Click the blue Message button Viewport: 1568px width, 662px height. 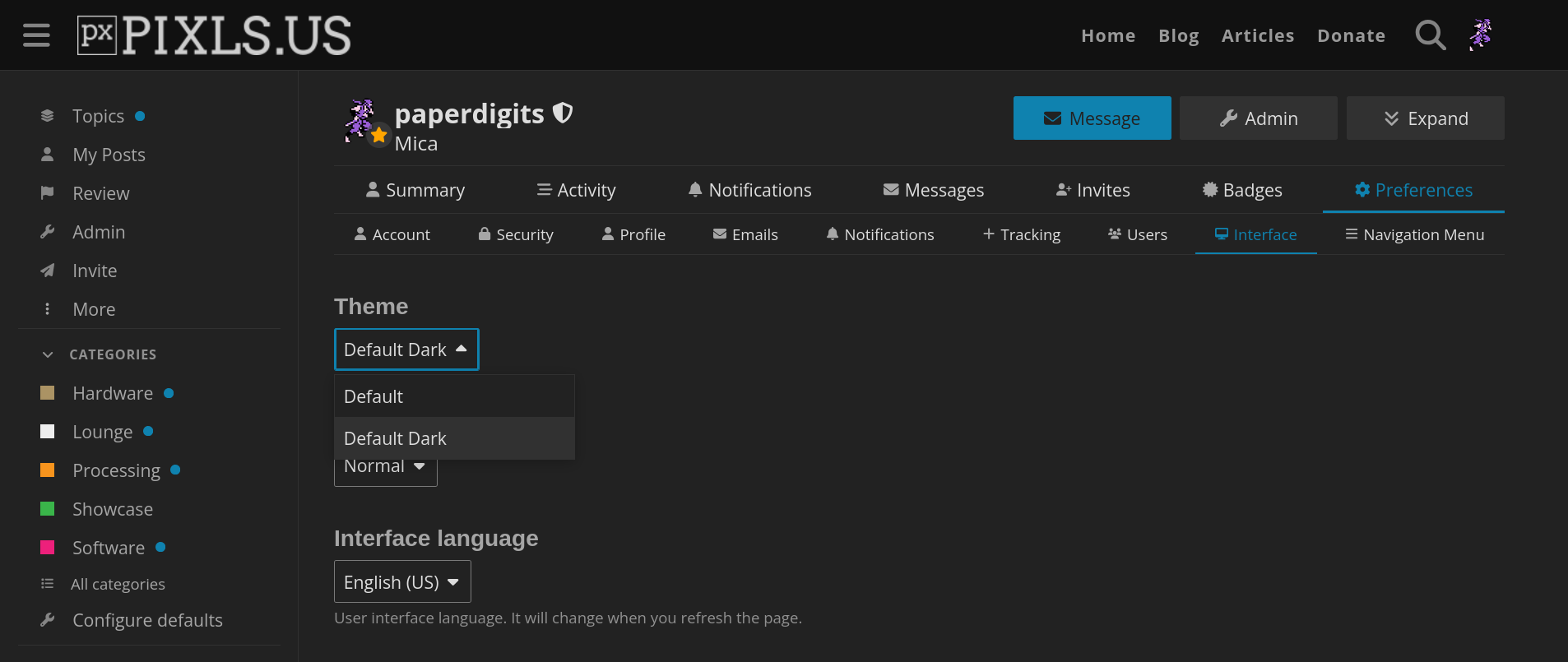point(1092,118)
